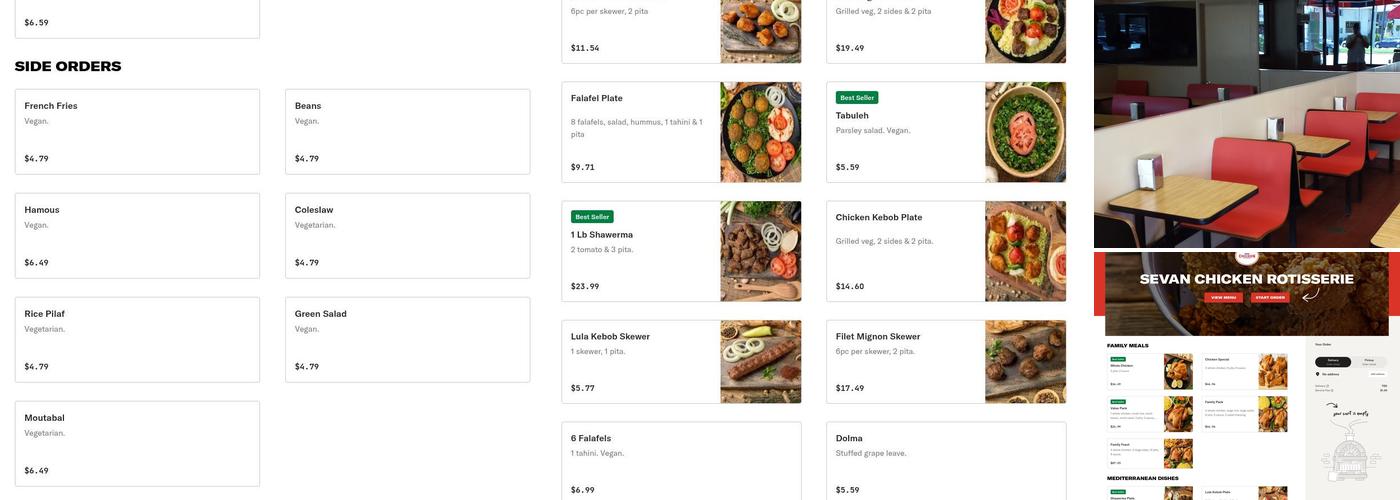
Task: Click the Sevan Chicken logo in preview
Action: click(1246, 258)
